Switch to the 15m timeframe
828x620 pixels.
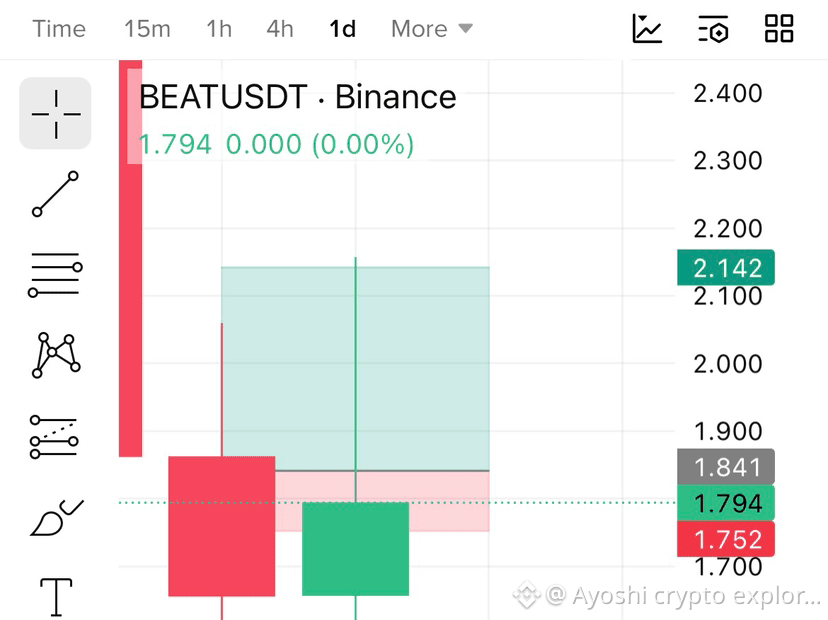tap(147, 29)
